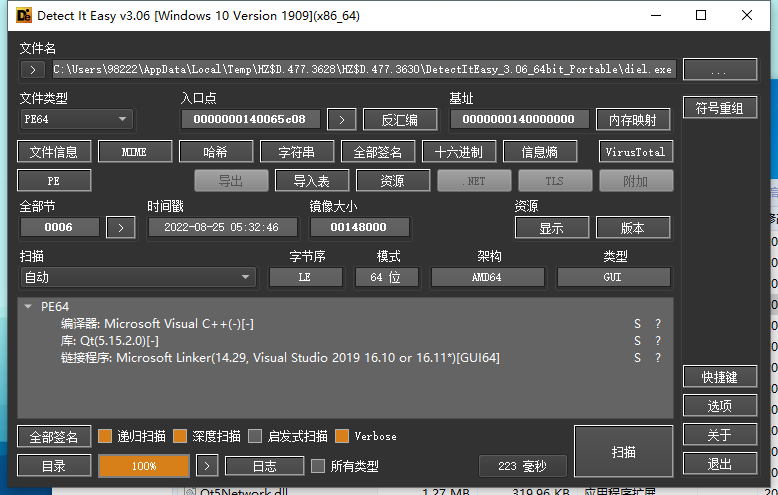Click the 基址 base address field
Viewport: 778px width, 495px height.
pos(519,120)
